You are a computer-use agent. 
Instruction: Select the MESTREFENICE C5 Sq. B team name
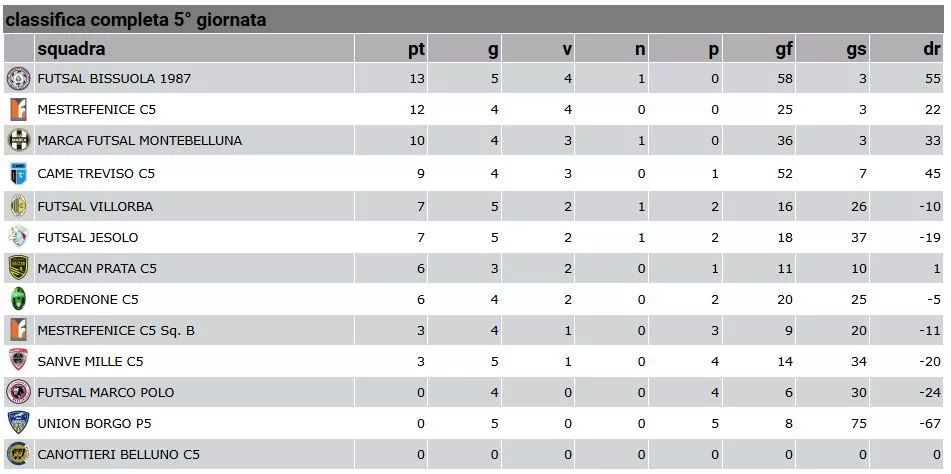(x=116, y=331)
